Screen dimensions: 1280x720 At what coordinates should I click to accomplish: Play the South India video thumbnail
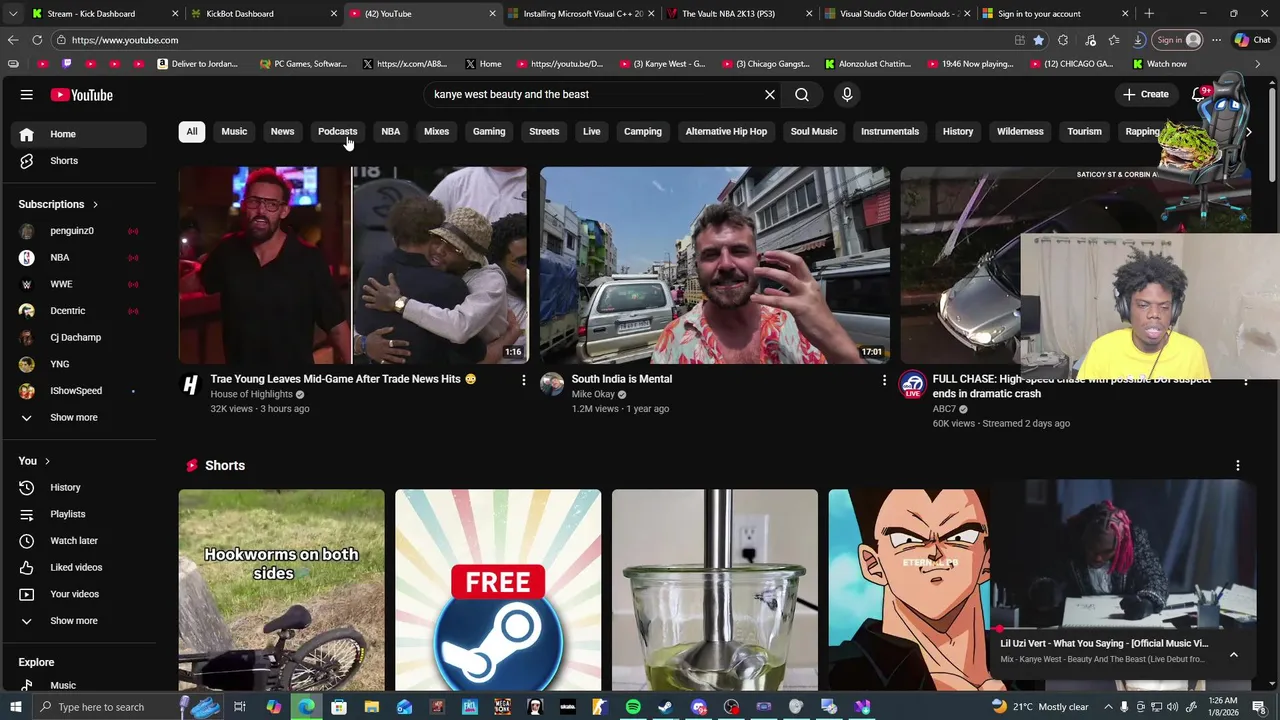[714, 265]
